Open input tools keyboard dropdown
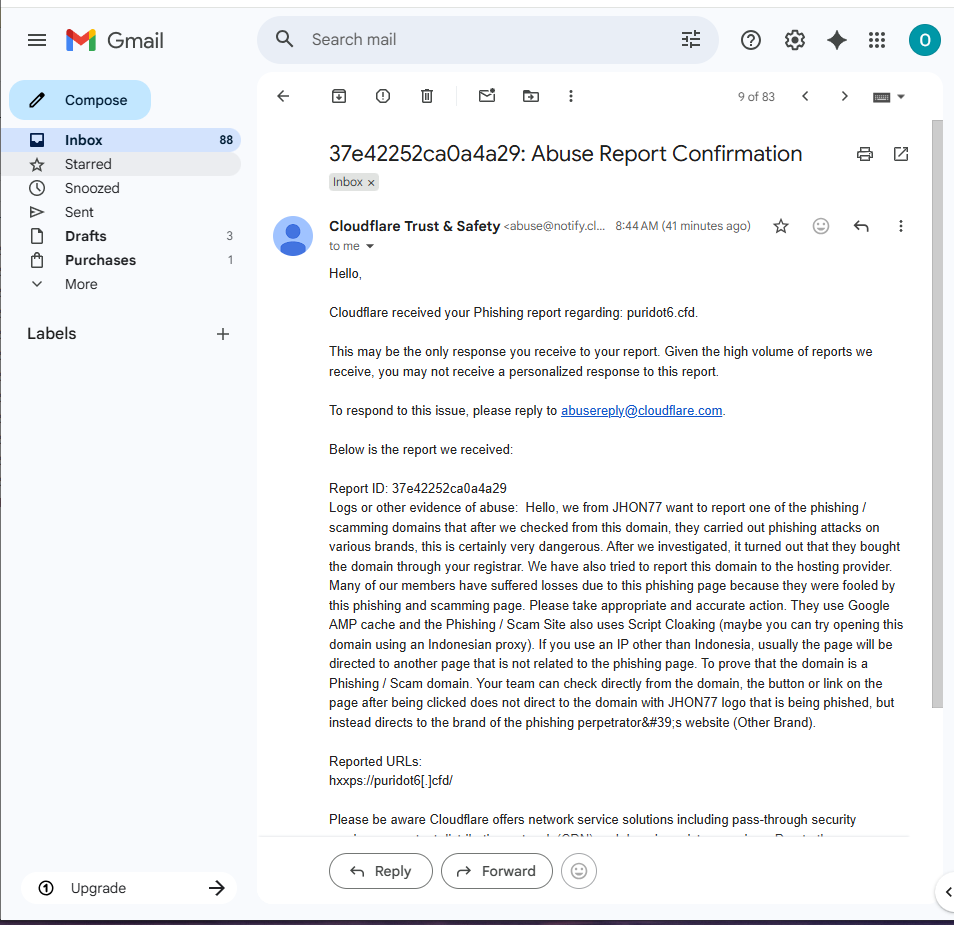 click(888, 97)
